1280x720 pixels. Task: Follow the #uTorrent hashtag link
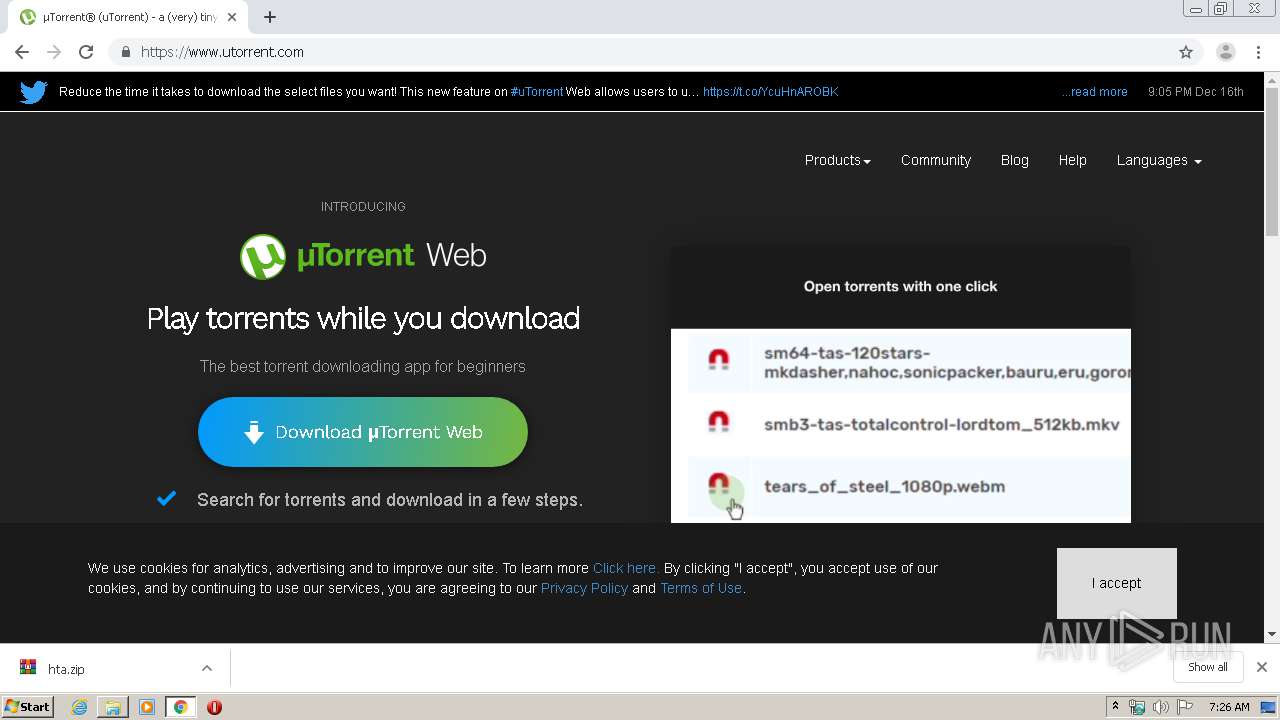pos(536,92)
